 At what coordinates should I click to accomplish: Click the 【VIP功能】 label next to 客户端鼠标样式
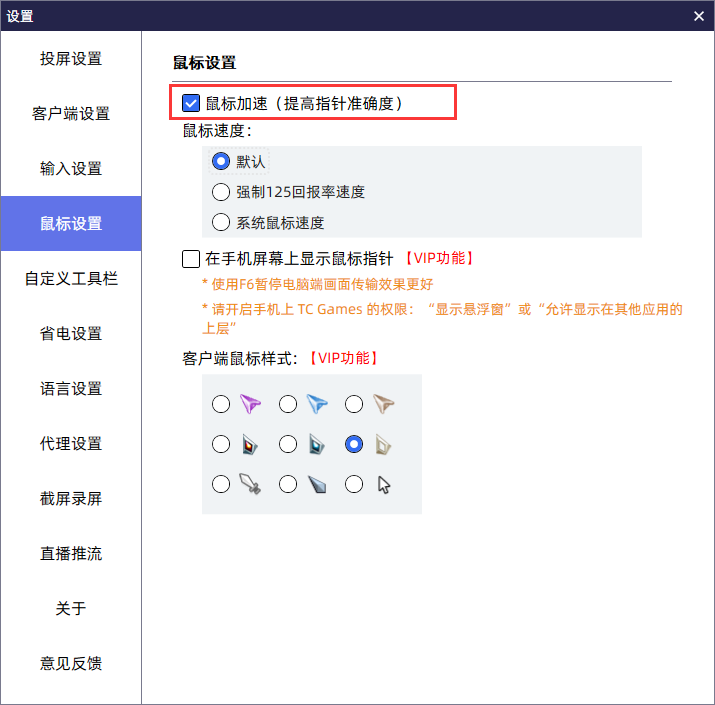pyautogui.click(x=344, y=358)
